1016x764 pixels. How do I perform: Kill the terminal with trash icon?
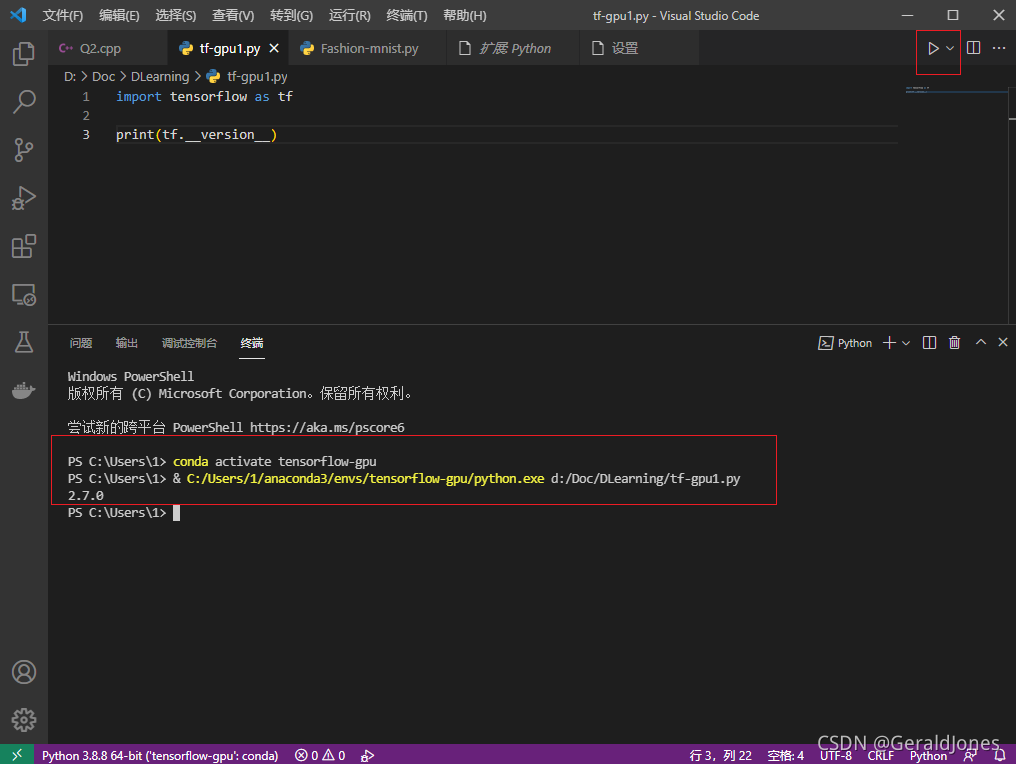pyautogui.click(x=954, y=343)
